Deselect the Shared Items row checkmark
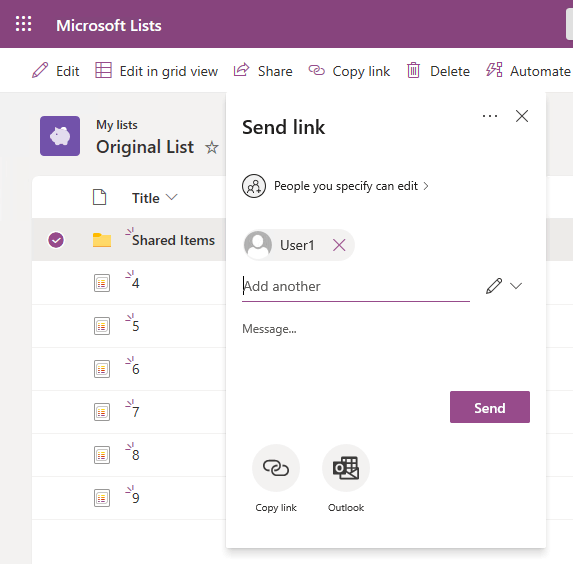This screenshot has width=573, height=564. pyautogui.click(x=56, y=240)
